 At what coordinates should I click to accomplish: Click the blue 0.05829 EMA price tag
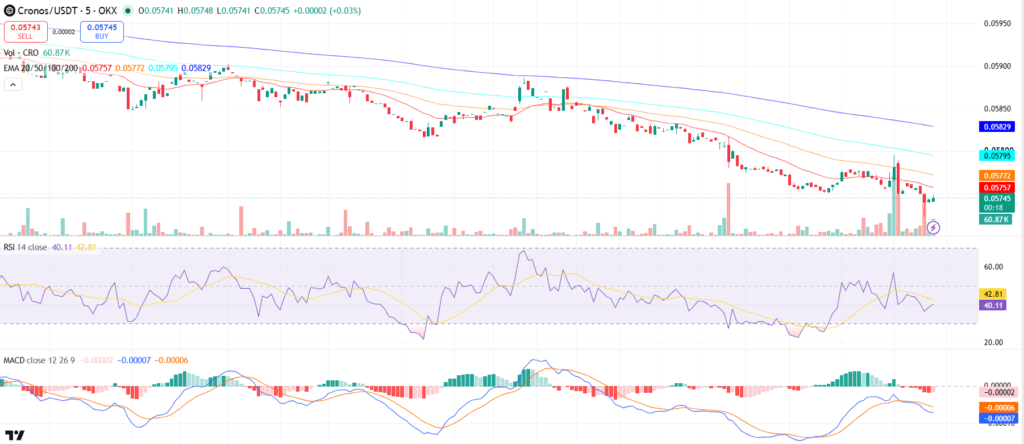point(995,127)
